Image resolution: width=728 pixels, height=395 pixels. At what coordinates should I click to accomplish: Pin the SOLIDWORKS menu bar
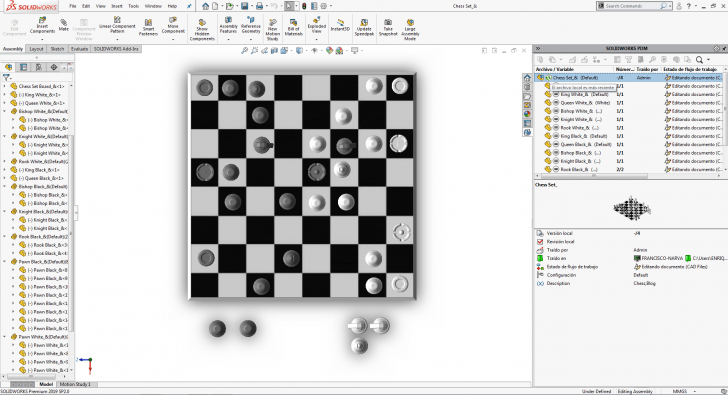pos(189,6)
